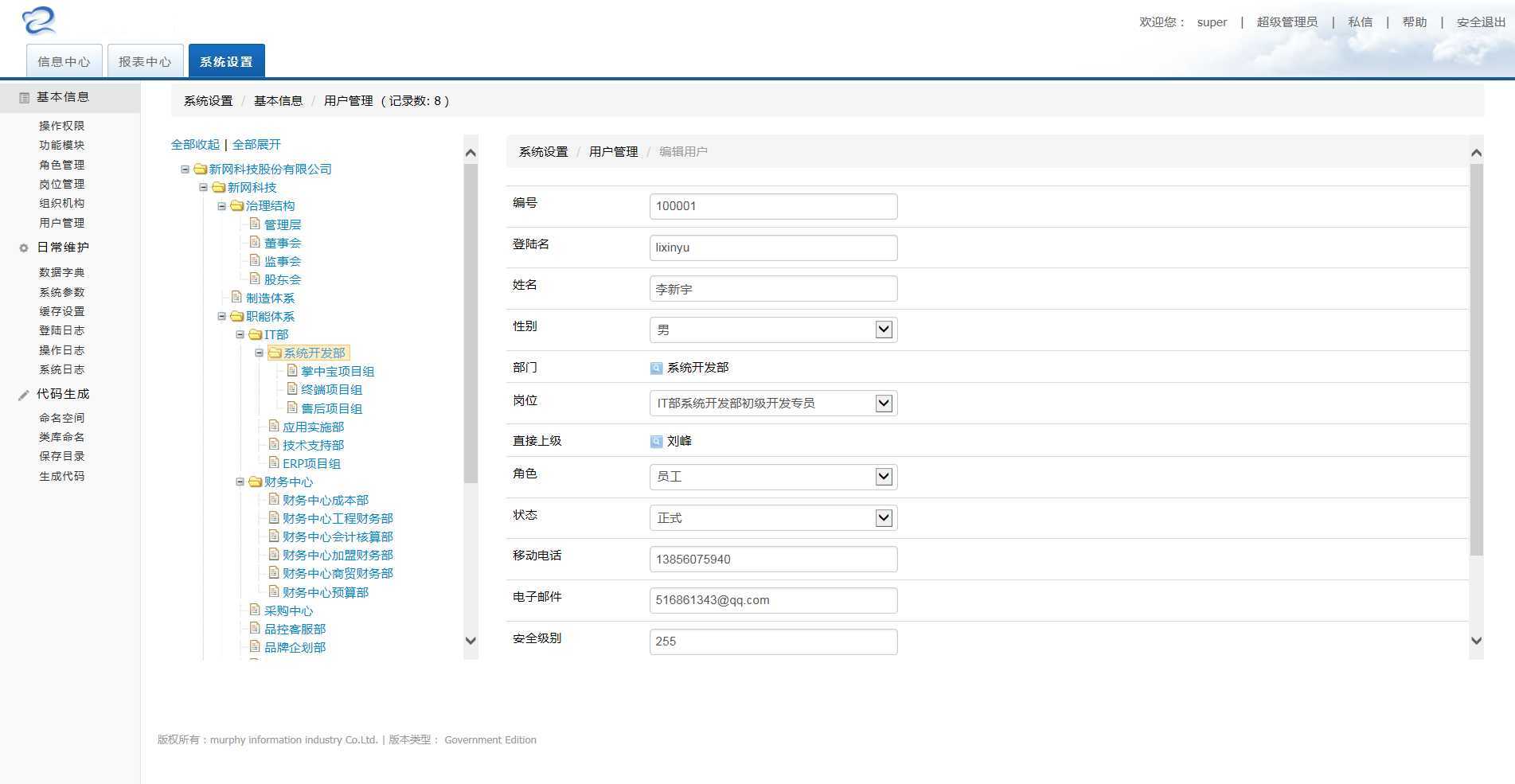Screen dimensions: 1515x784
Task: Select 品控客服部 in the tree
Action: click(295, 629)
